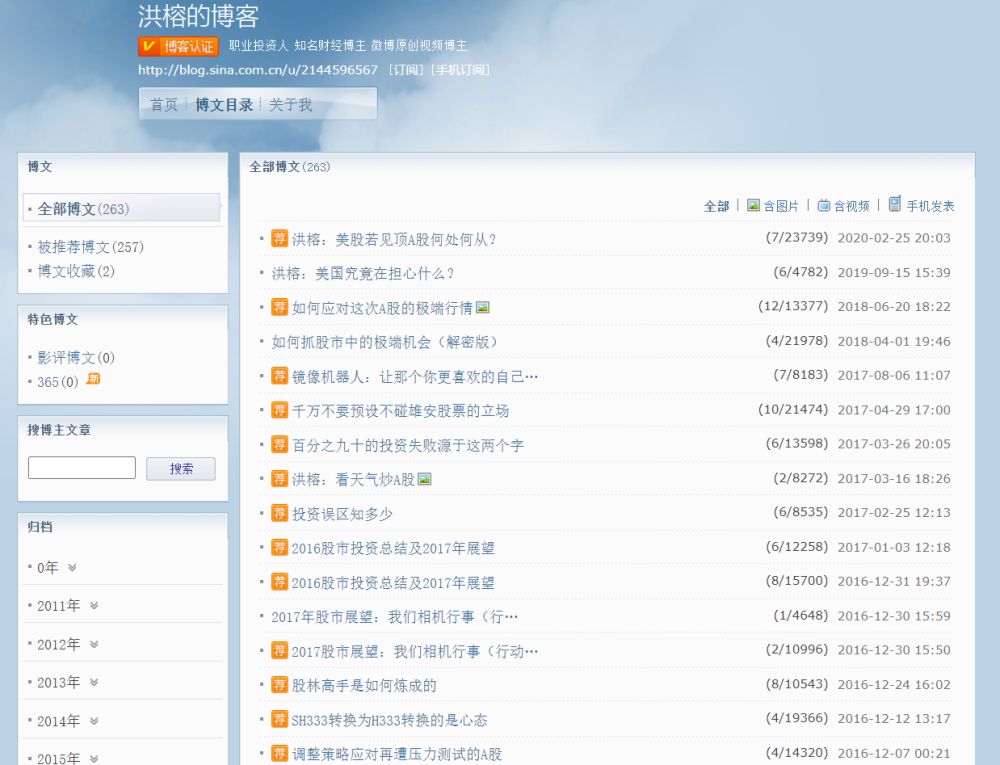Click 荐 badge on 镜像机器人 post
Viewport: 1000px width, 765px height.
(279, 376)
